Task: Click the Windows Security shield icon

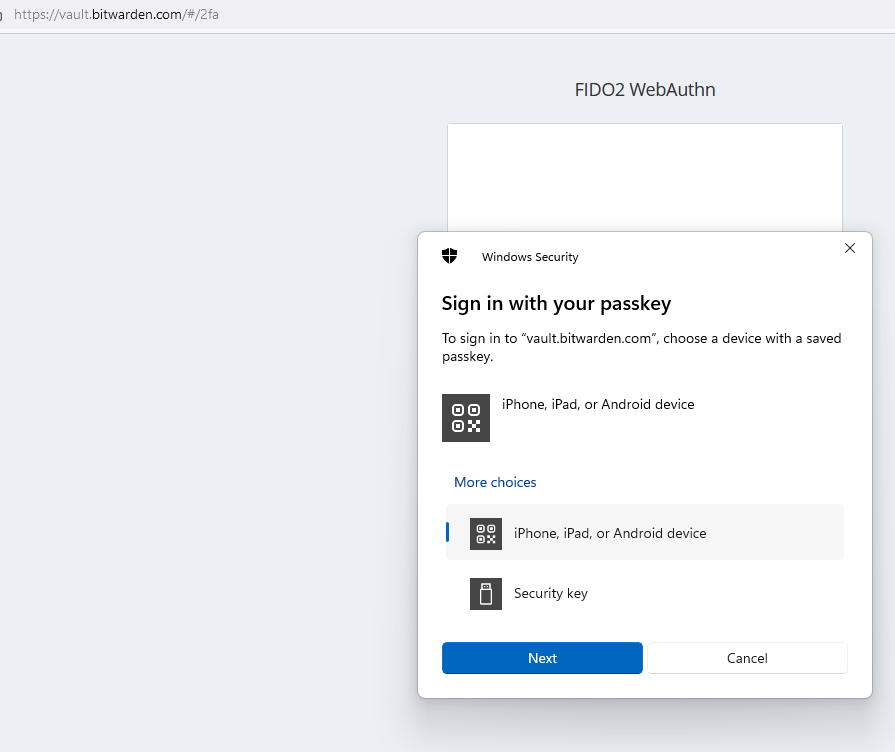Action: click(450, 256)
